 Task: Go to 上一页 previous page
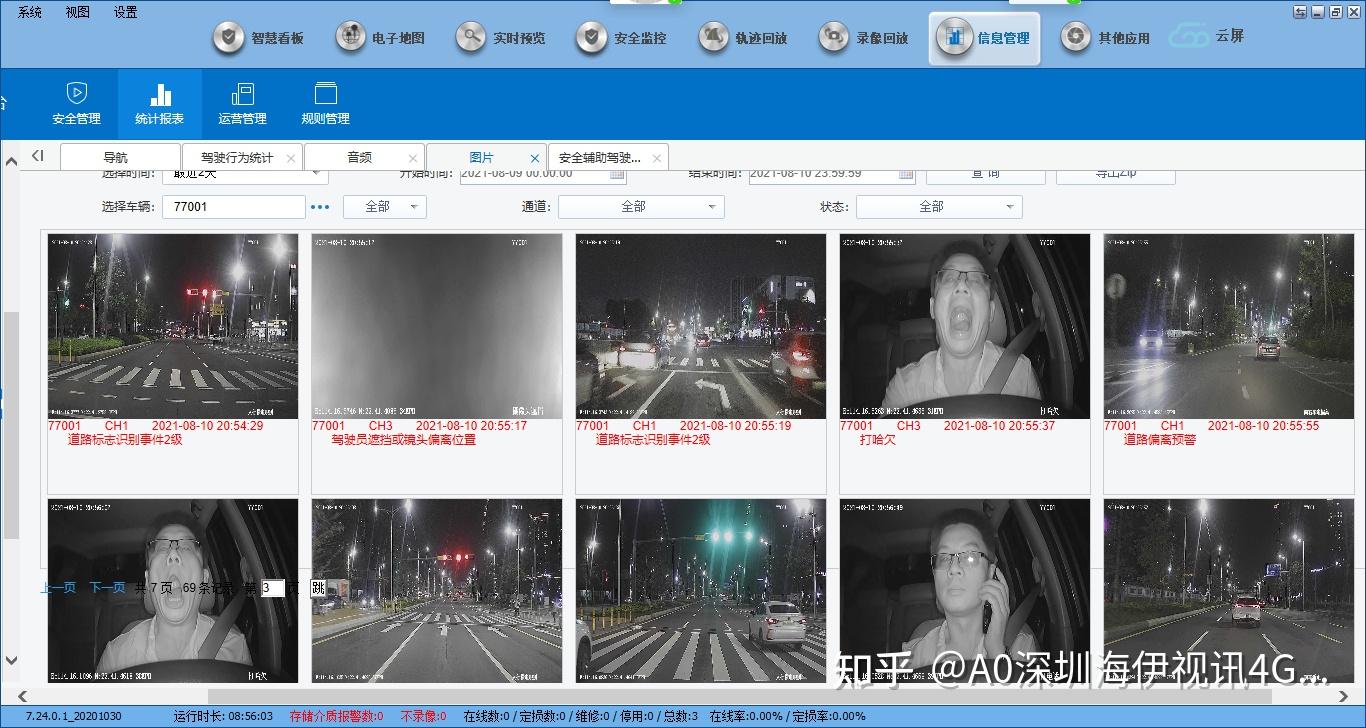click(58, 588)
